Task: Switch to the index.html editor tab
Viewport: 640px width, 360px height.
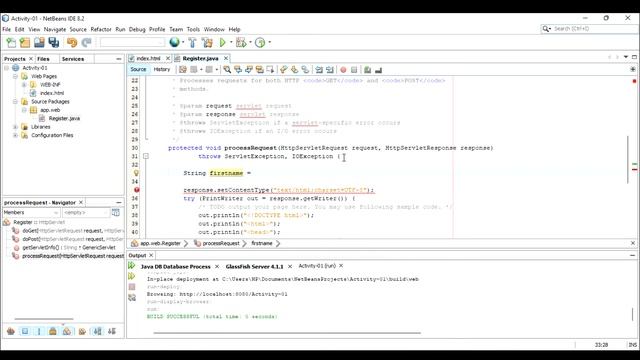Action: tap(149, 58)
